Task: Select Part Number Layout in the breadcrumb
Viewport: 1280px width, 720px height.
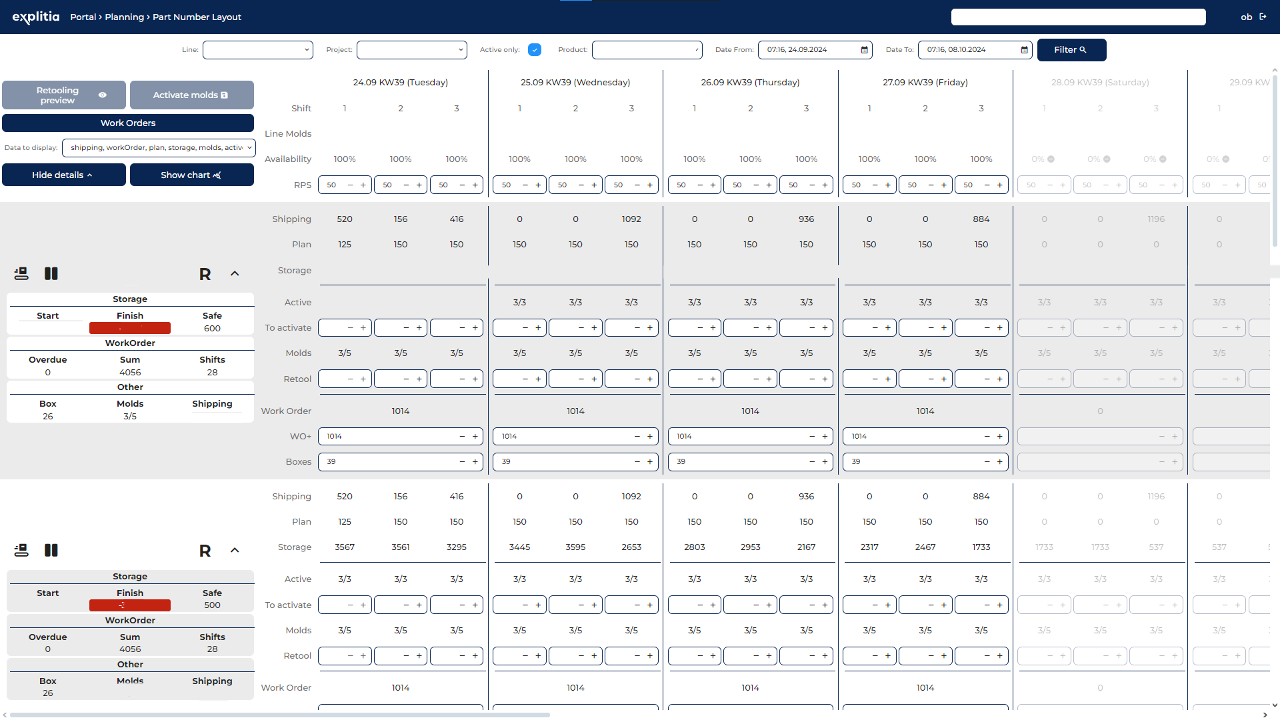Action: 197,17
